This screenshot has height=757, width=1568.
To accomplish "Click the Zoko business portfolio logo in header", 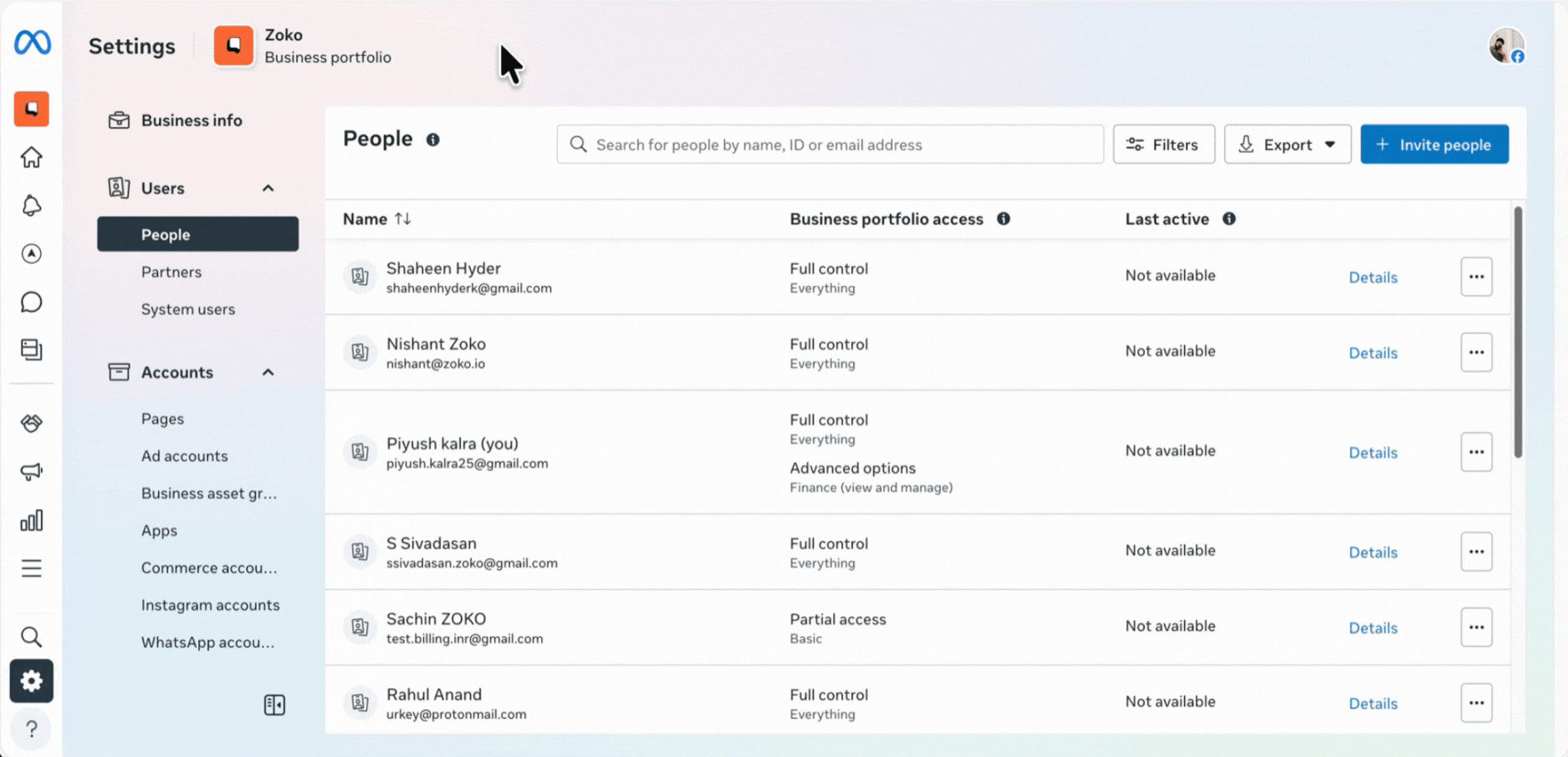I will point(233,45).
